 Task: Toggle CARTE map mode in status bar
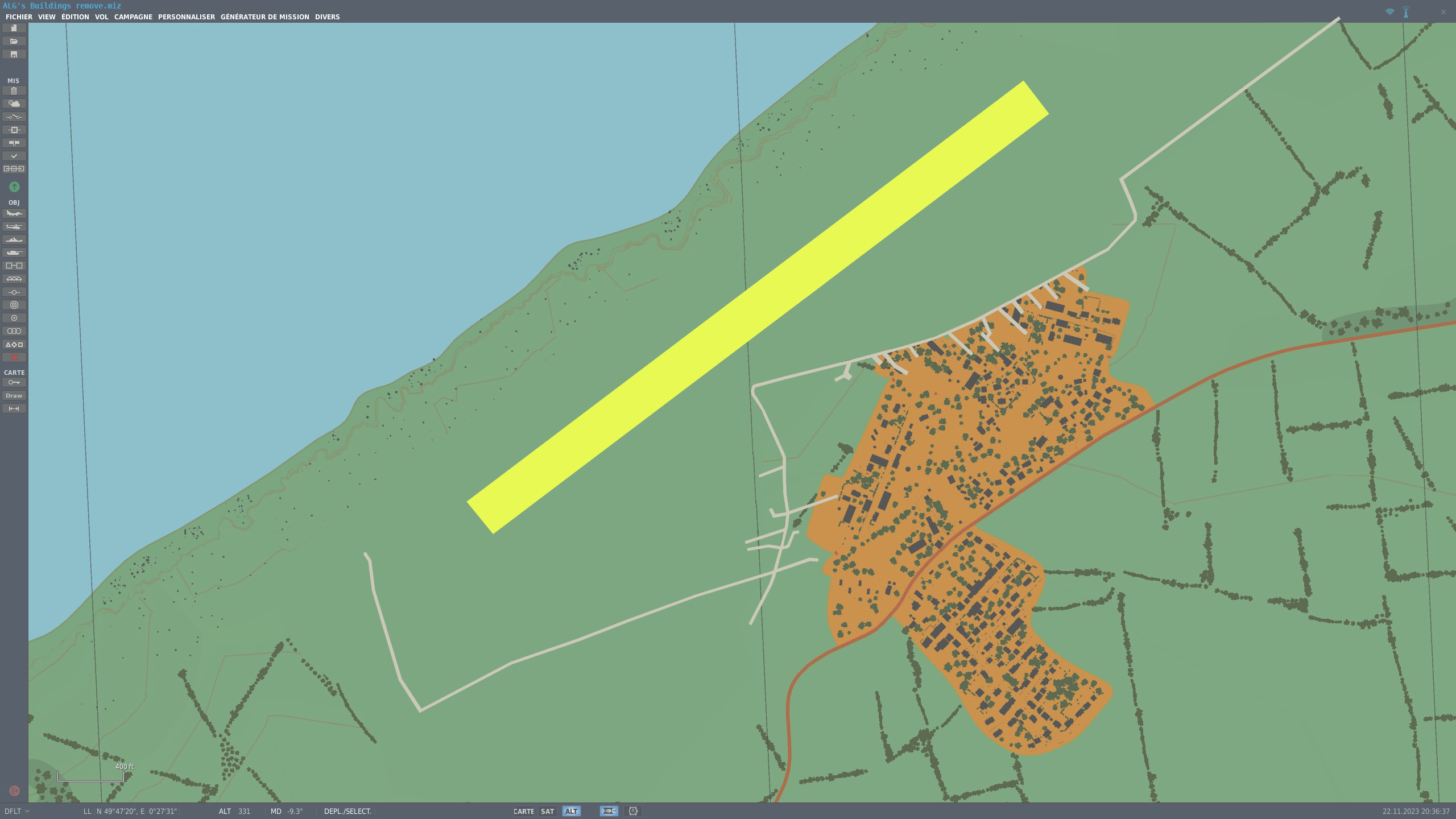pyautogui.click(x=523, y=812)
